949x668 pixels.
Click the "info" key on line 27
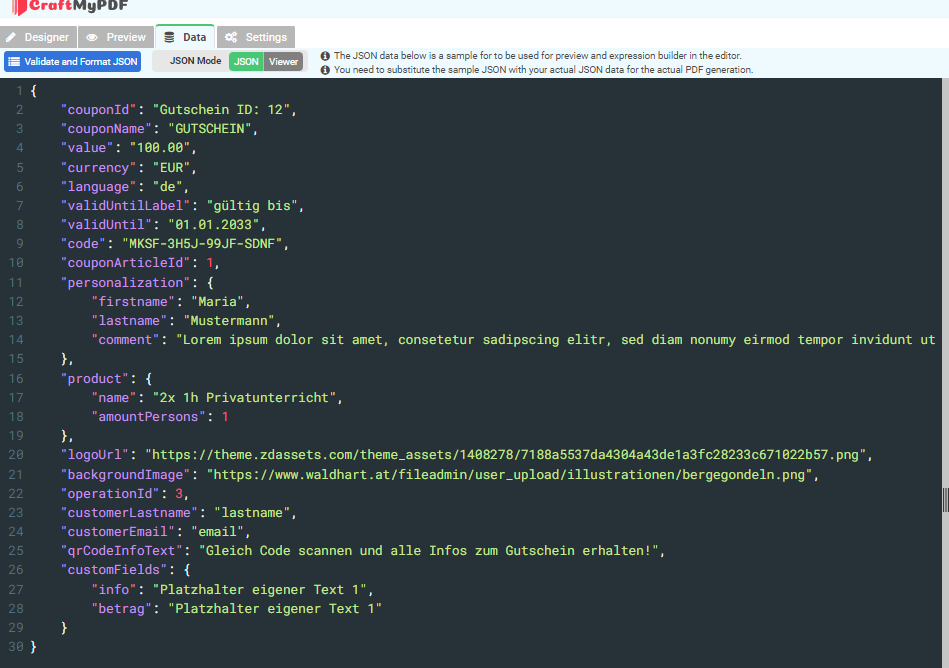click(x=114, y=590)
